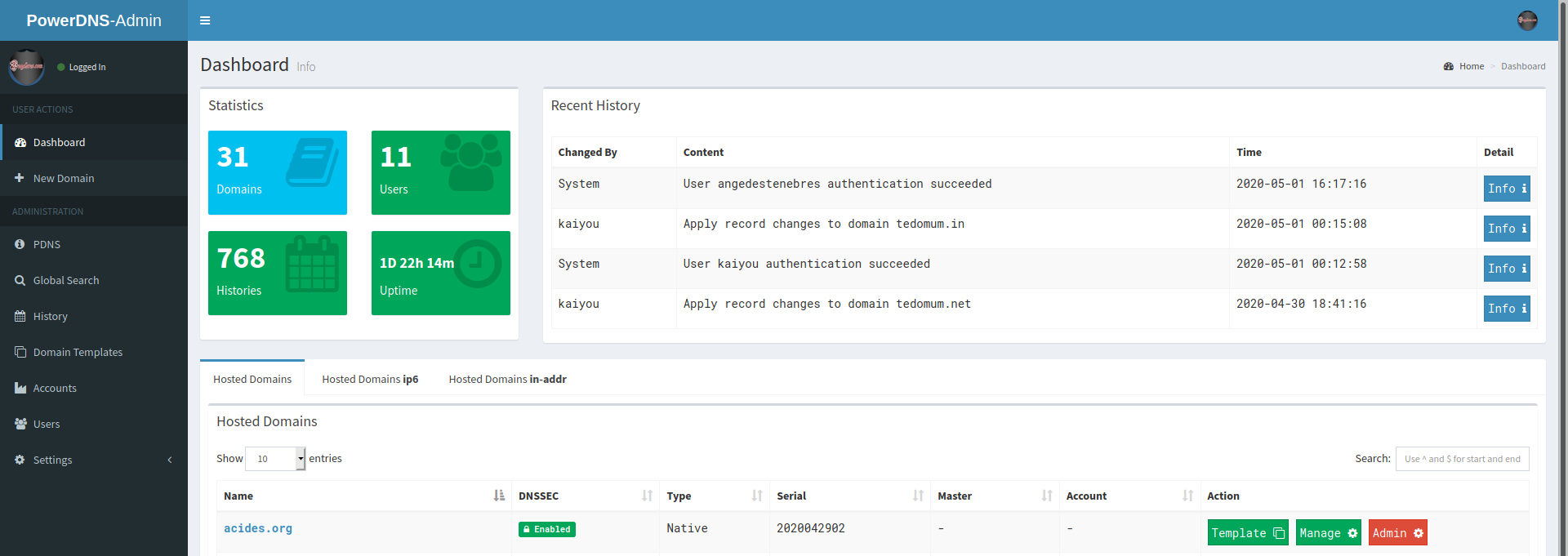The width and height of the screenshot is (1568, 556).
Task: Click the Users group icon tile
Action: 440,172
